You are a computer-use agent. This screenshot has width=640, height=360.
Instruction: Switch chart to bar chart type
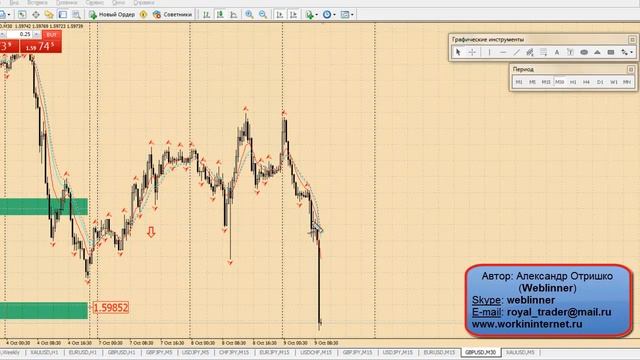(x=207, y=15)
